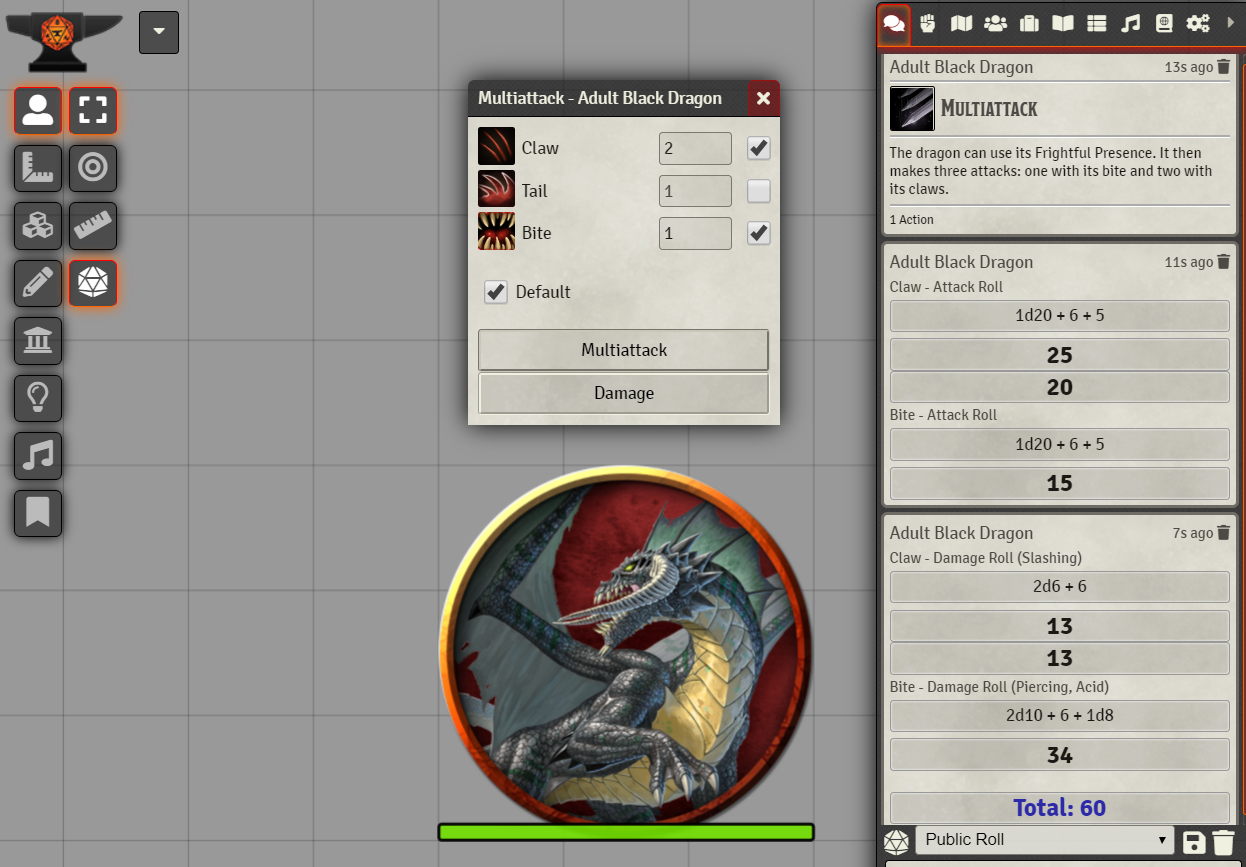Click the Bite damage result 34

[x=1059, y=755]
